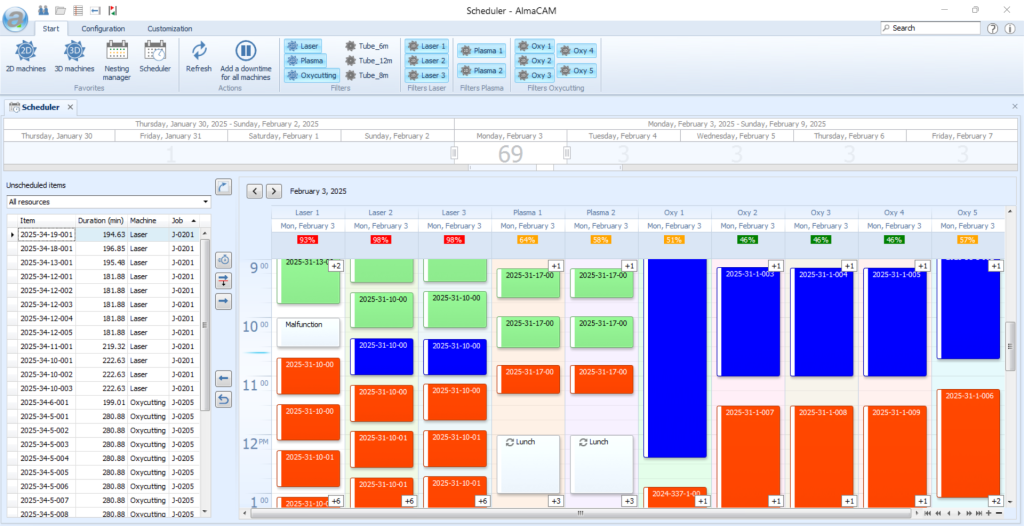Add a downtime for all machines
This screenshot has height=526, width=1024.
tap(245, 58)
